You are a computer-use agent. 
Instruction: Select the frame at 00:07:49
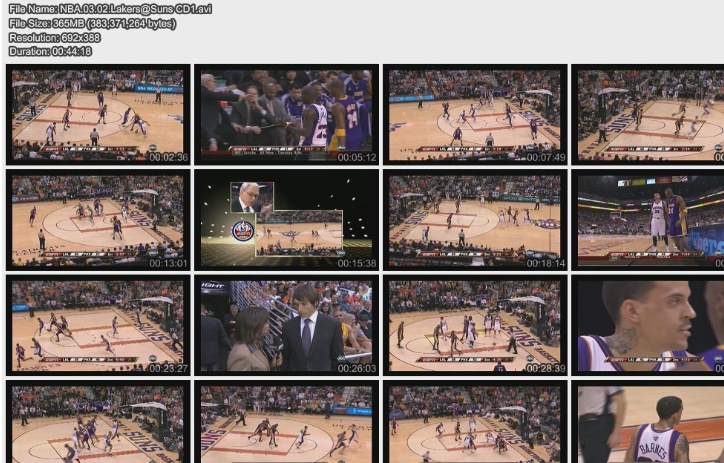[475, 115]
